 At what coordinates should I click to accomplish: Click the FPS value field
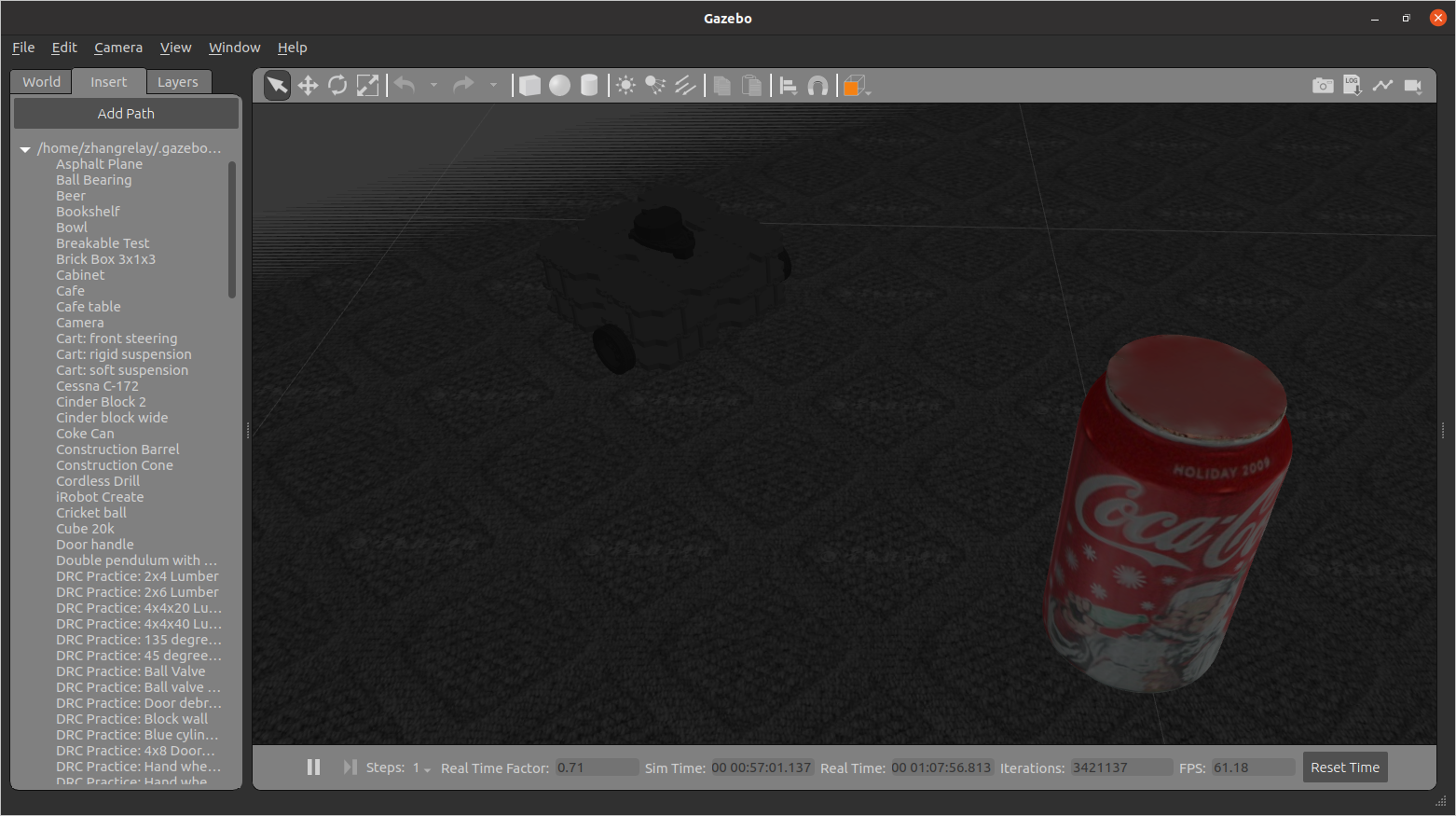(x=1254, y=768)
